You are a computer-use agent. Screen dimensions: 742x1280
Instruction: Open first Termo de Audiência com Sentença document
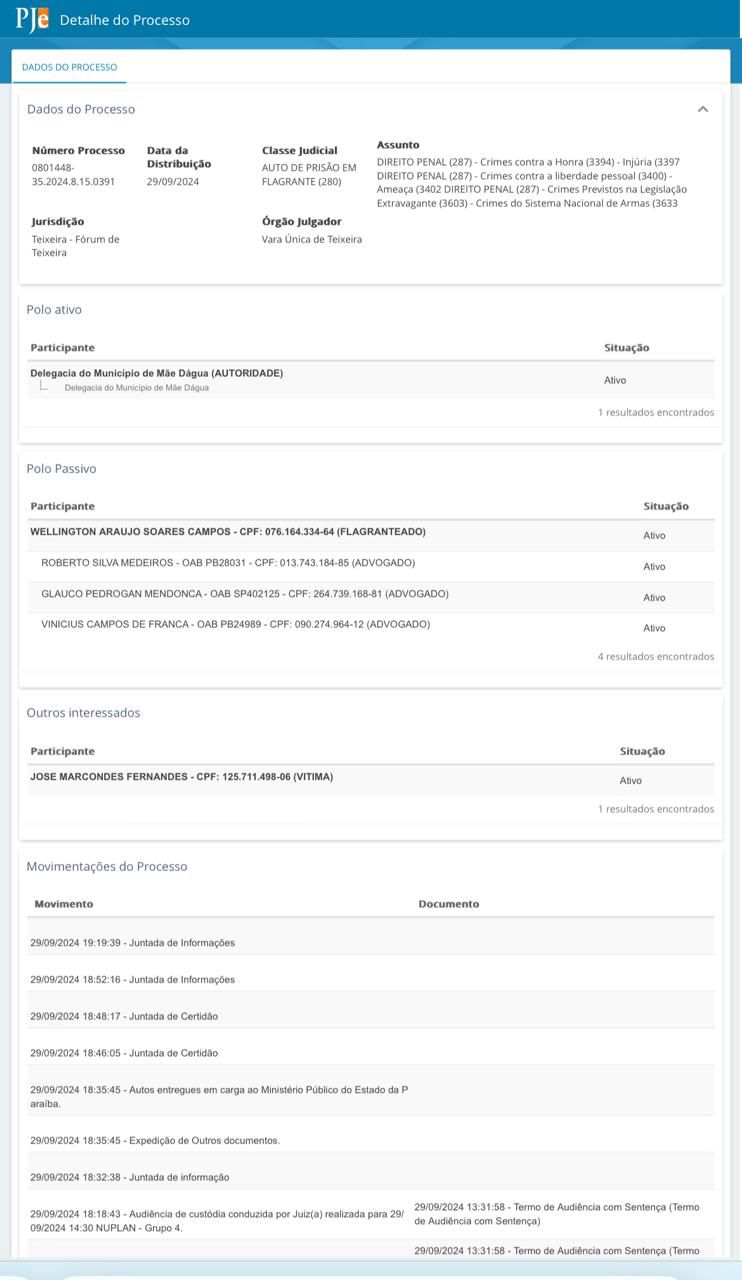point(557,1214)
